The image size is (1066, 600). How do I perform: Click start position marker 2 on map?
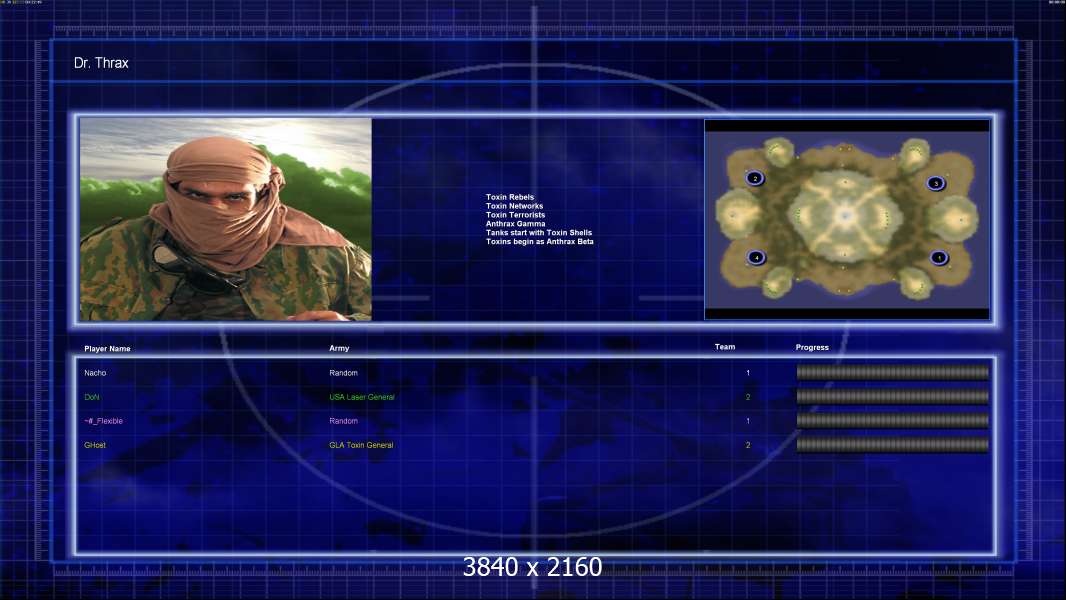coord(755,179)
